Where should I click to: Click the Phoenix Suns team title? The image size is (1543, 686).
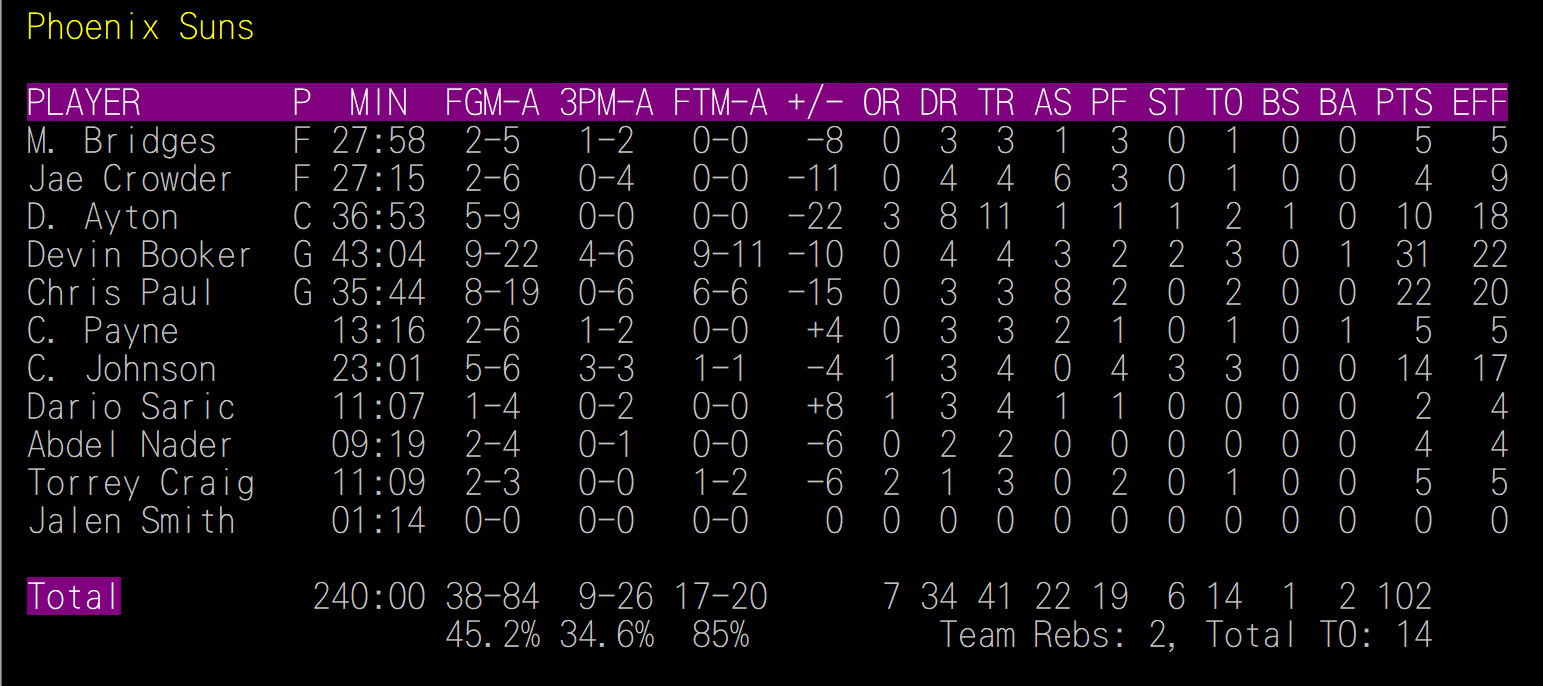[141, 27]
